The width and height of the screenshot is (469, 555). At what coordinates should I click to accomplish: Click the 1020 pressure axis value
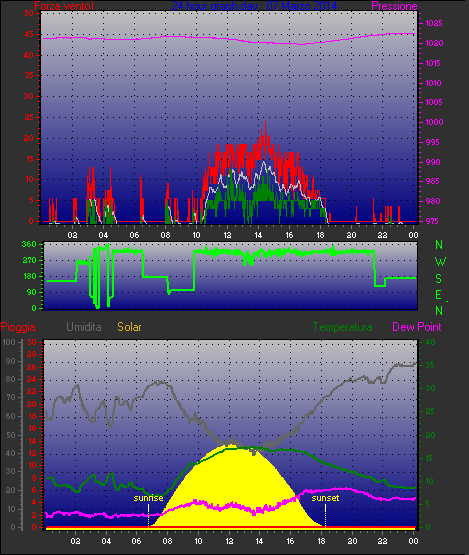click(434, 43)
